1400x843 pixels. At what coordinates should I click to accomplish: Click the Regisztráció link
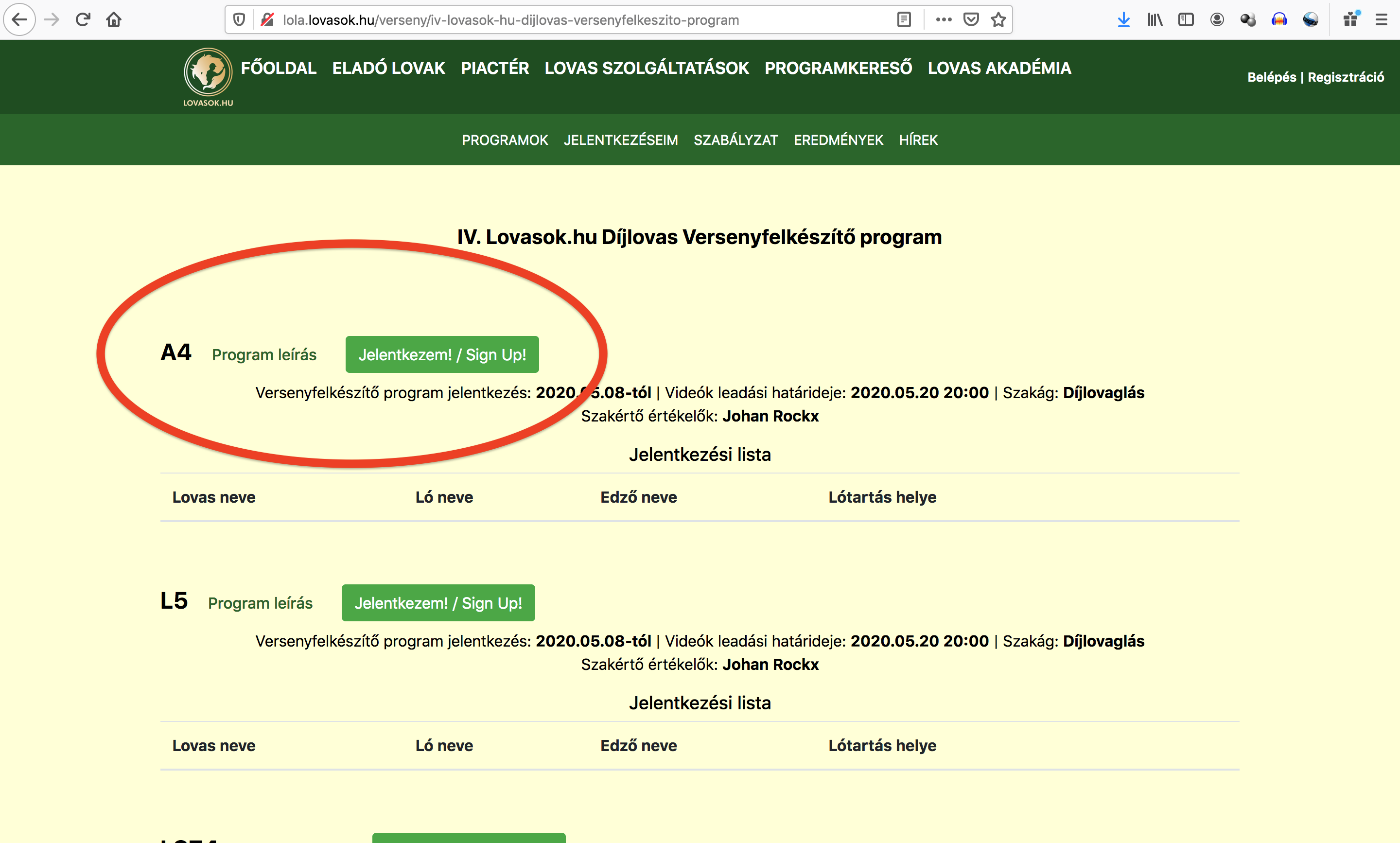click(x=1346, y=77)
